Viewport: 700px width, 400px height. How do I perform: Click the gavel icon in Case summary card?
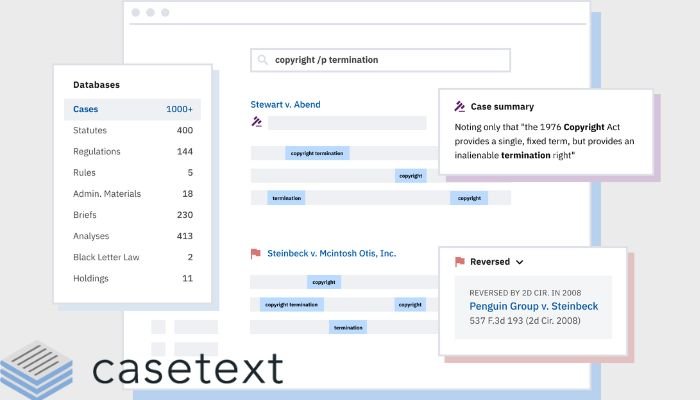pyautogui.click(x=460, y=106)
